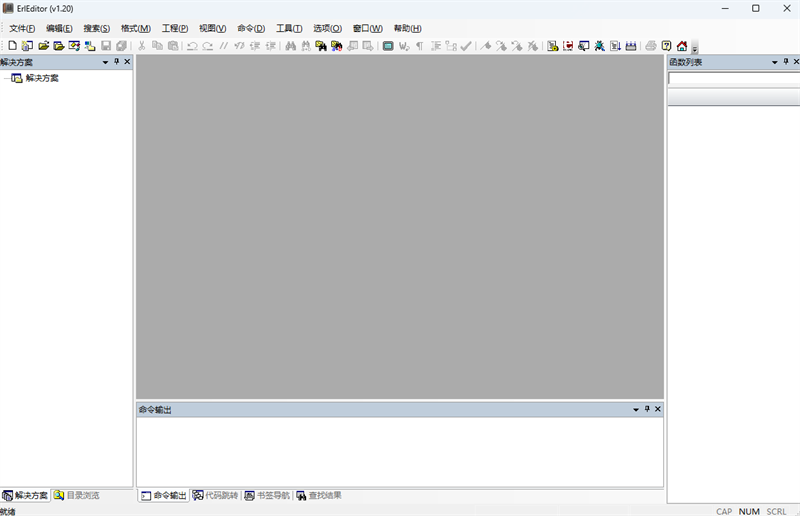Switch to the 目录浏览 tab

click(77, 496)
